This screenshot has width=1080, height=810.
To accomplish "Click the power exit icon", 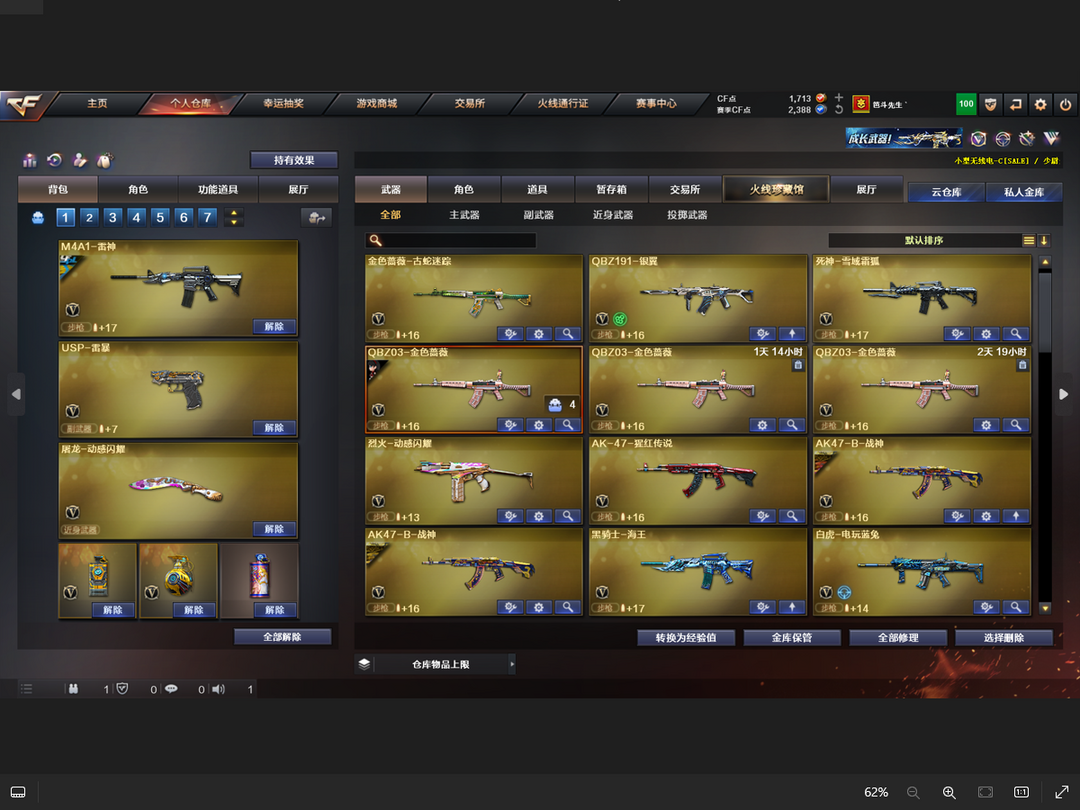I will (x=1065, y=104).
